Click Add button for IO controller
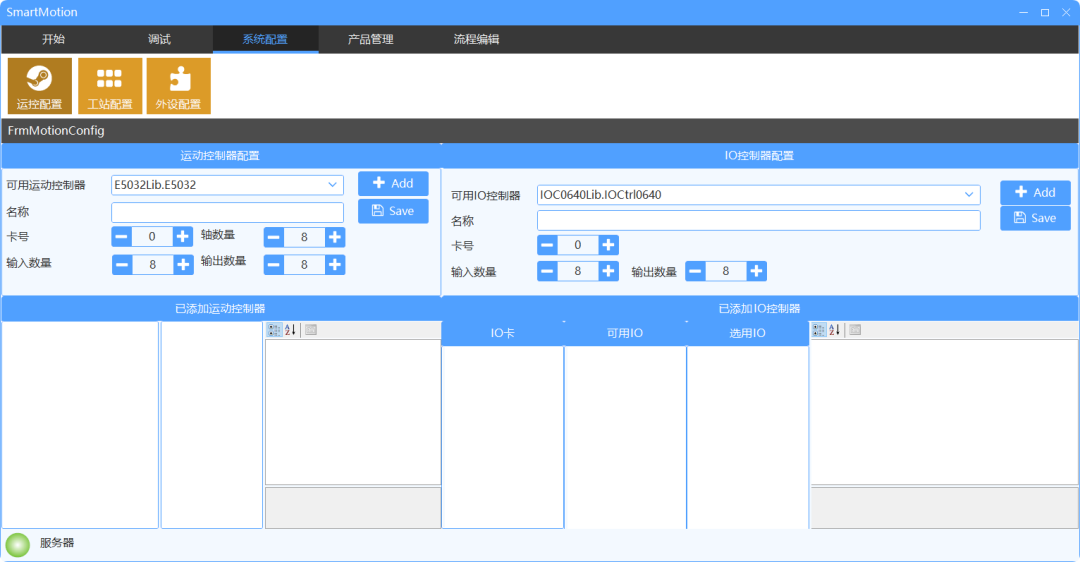This screenshot has height=562, width=1080. click(x=1035, y=193)
